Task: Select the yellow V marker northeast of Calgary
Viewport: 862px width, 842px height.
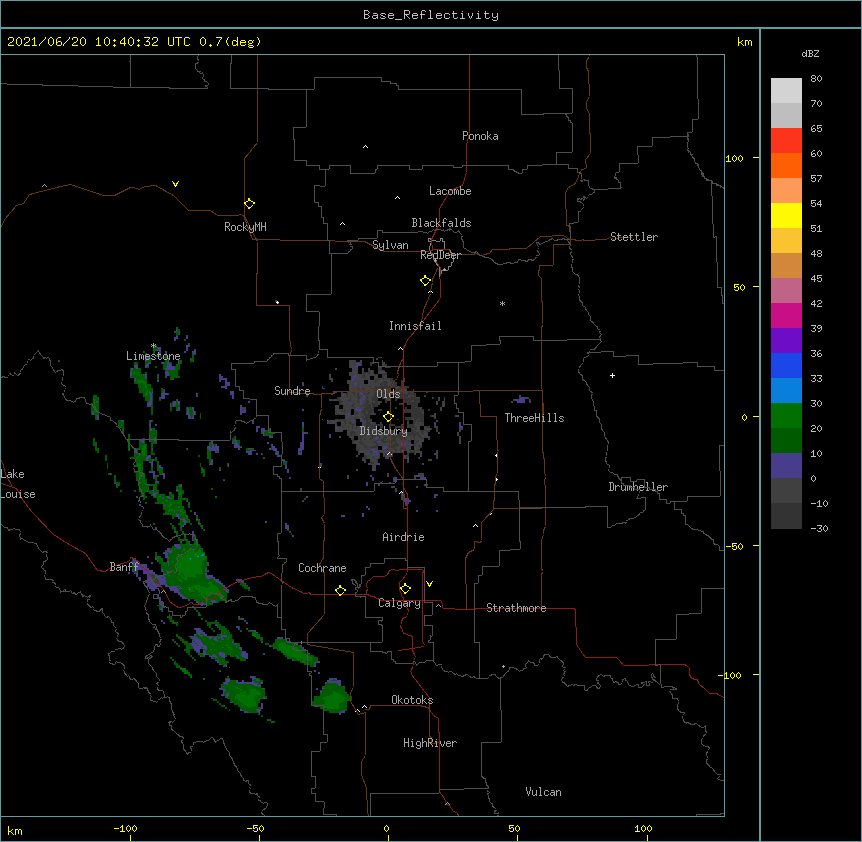Action: tap(429, 584)
